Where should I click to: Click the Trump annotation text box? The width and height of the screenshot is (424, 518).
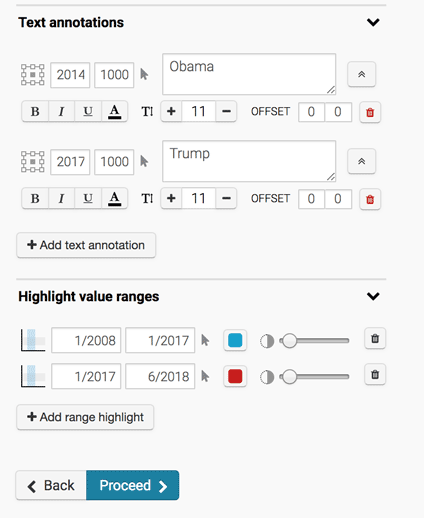[x=249, y=161]
